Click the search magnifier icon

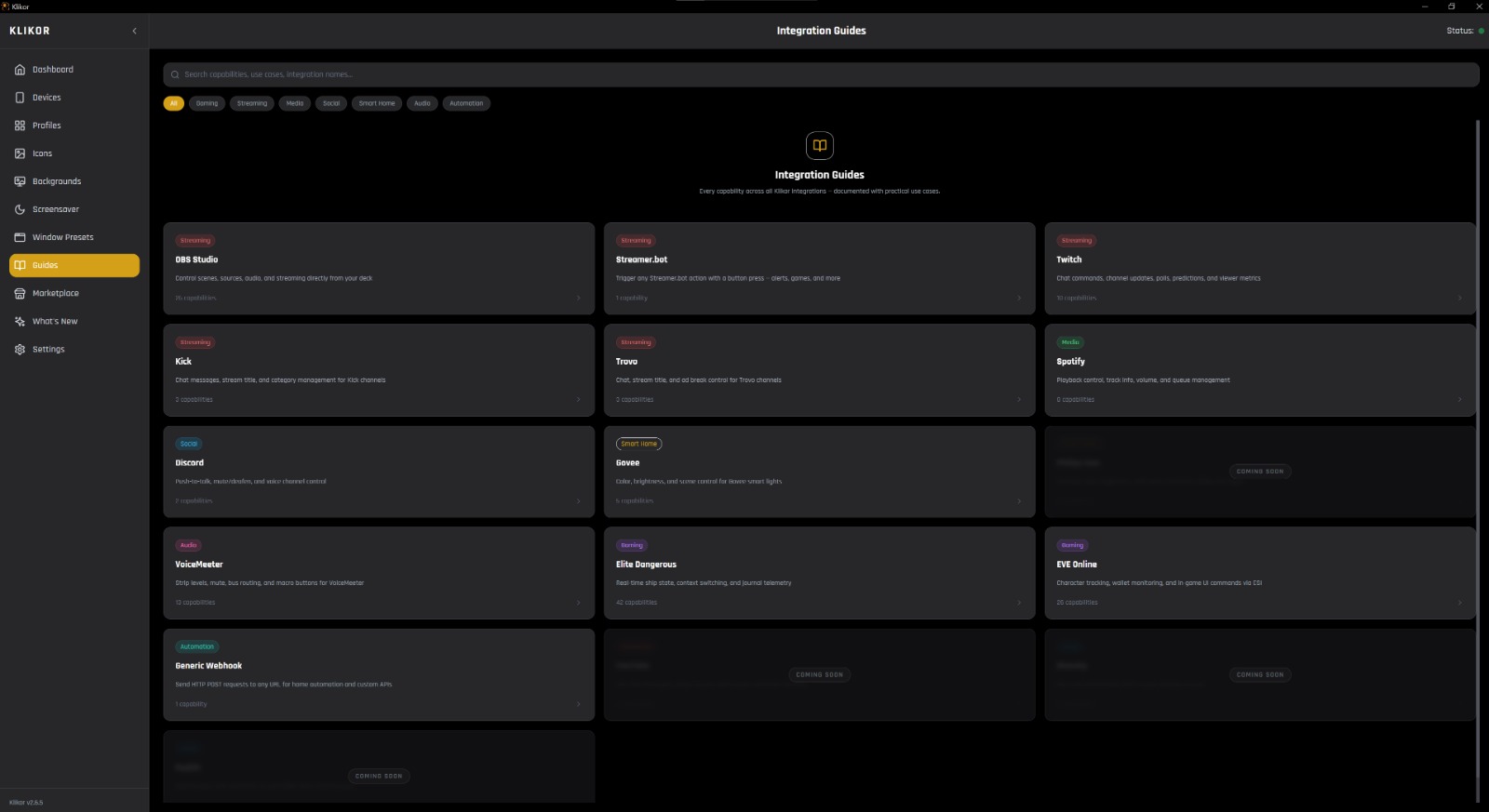(175, 74)
